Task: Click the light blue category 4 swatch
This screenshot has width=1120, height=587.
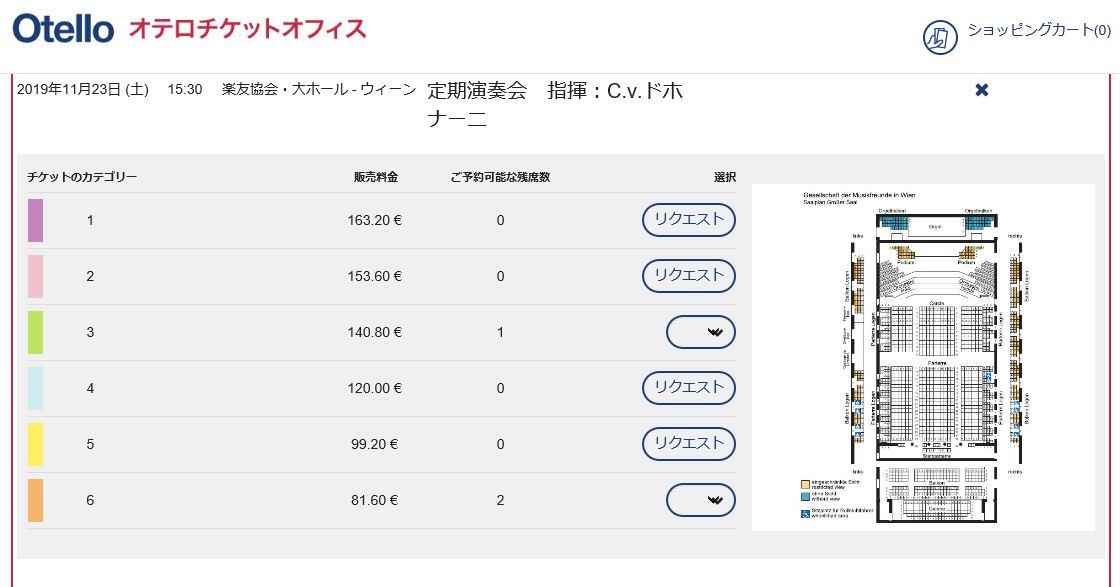Action: point(36,389)
